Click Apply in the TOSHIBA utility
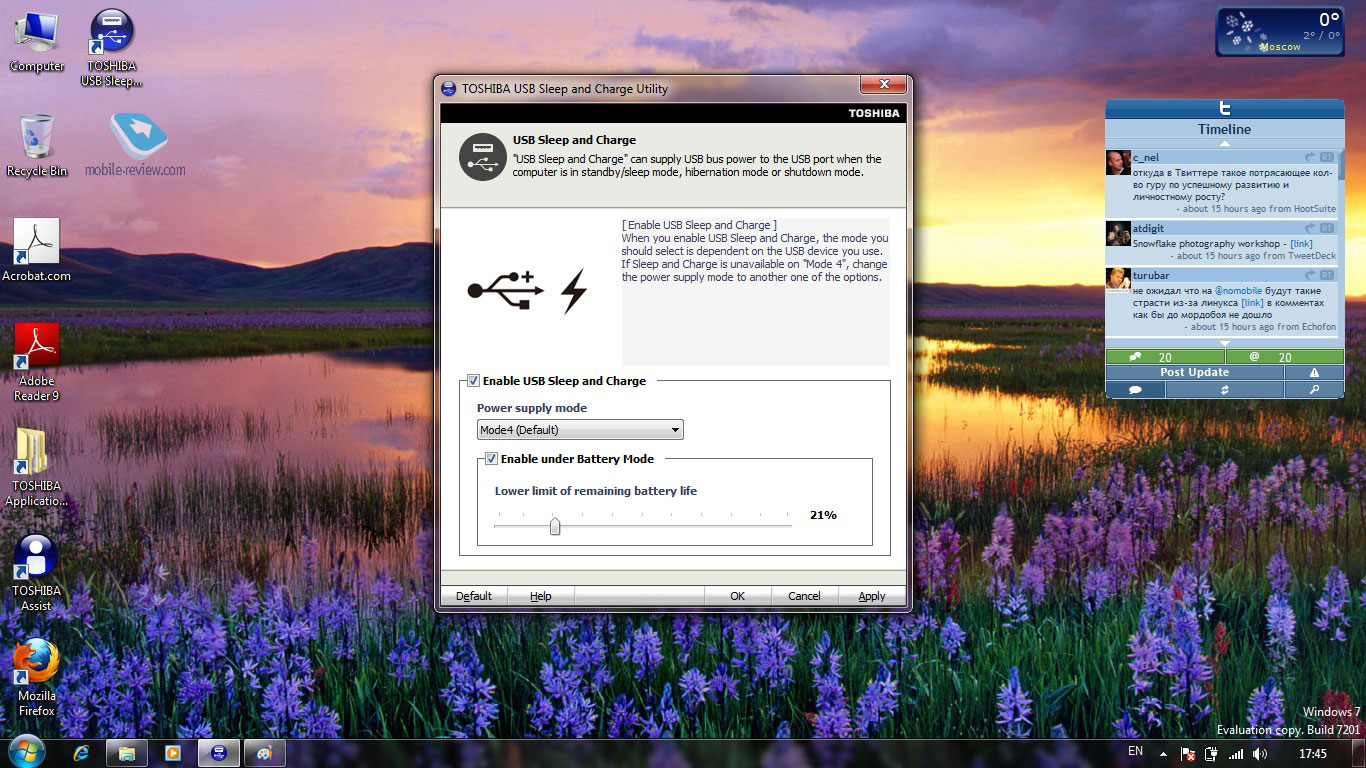This screenshot has width=1366, height=768. tap(872, 596)
